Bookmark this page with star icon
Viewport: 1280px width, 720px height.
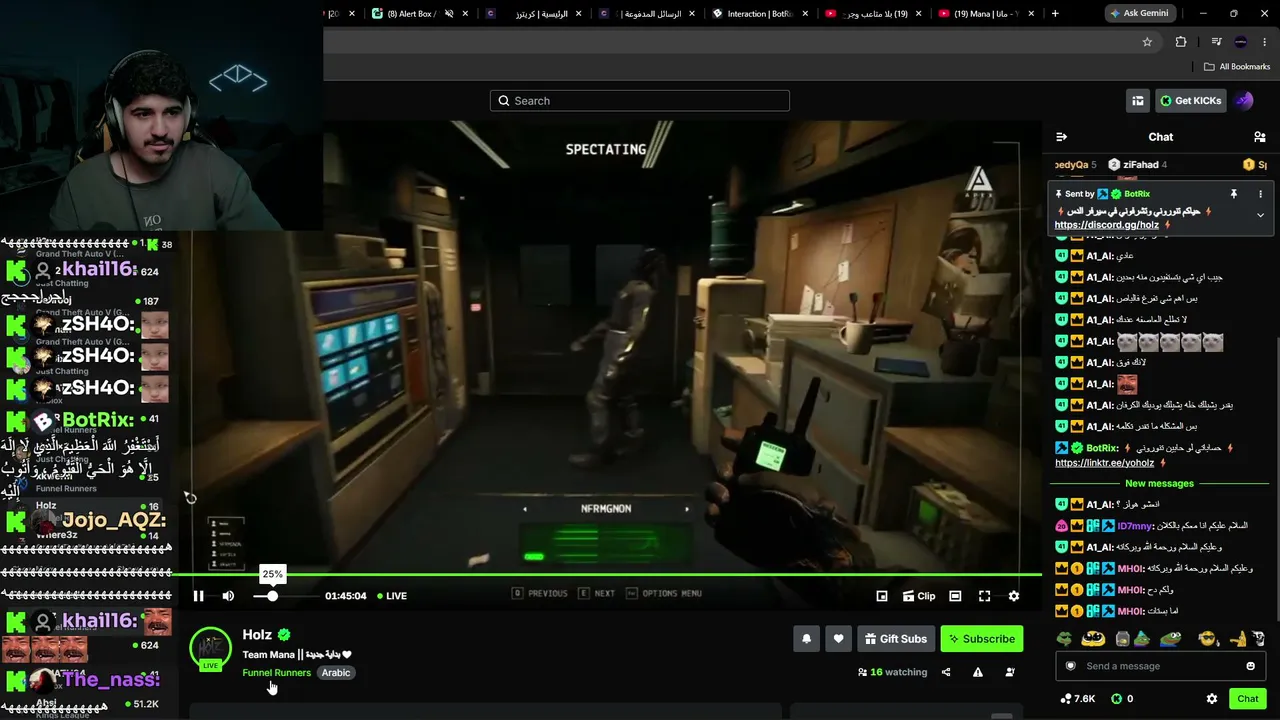1147,42
